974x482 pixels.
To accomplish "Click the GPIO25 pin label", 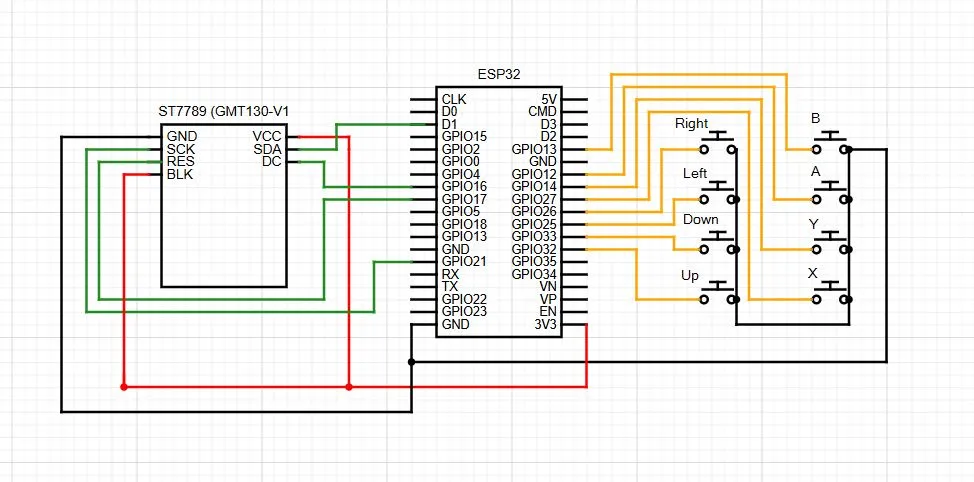I will coord(534,224).
